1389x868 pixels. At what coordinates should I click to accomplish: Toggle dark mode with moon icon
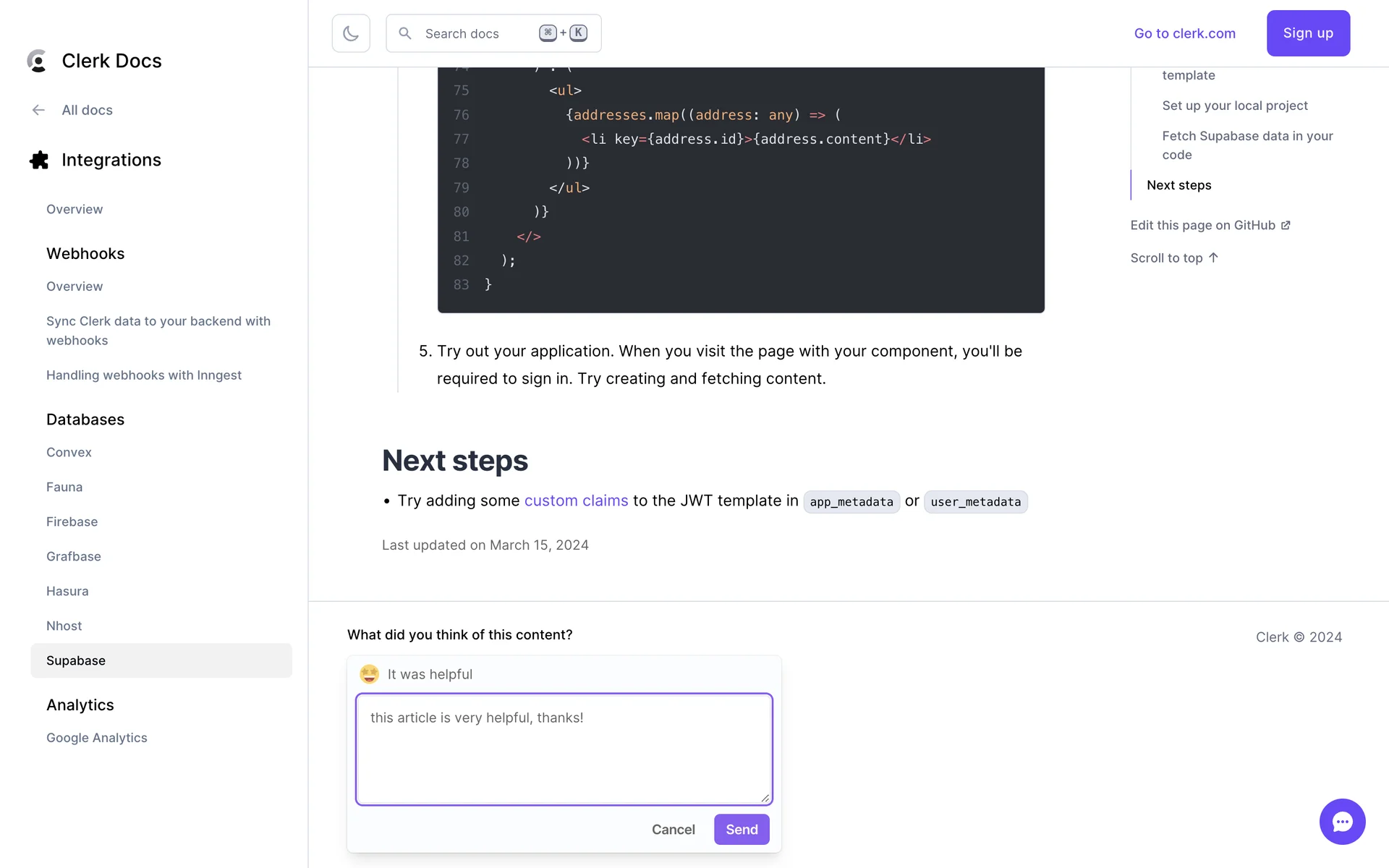point(351,33)
